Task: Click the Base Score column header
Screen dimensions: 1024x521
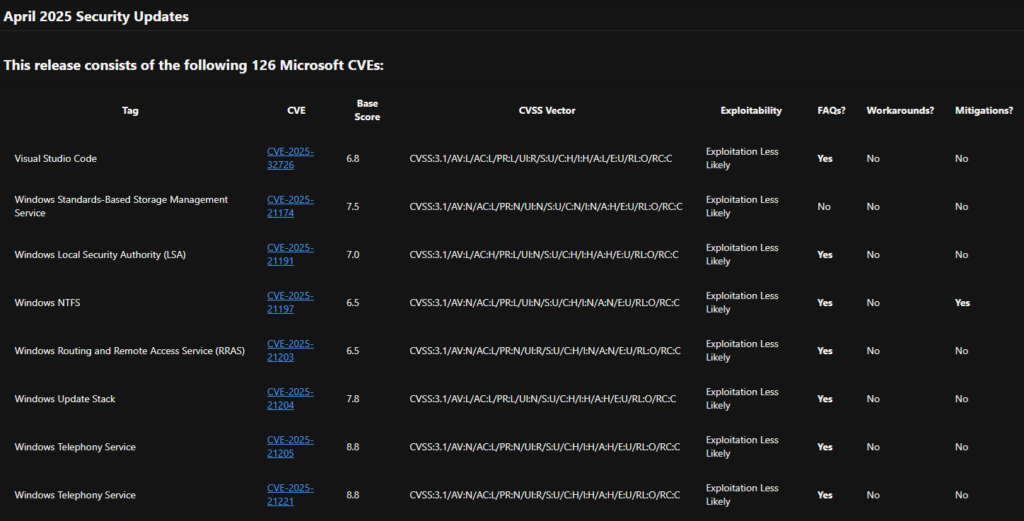Action: pyautogui.click(x=367, y=110)
